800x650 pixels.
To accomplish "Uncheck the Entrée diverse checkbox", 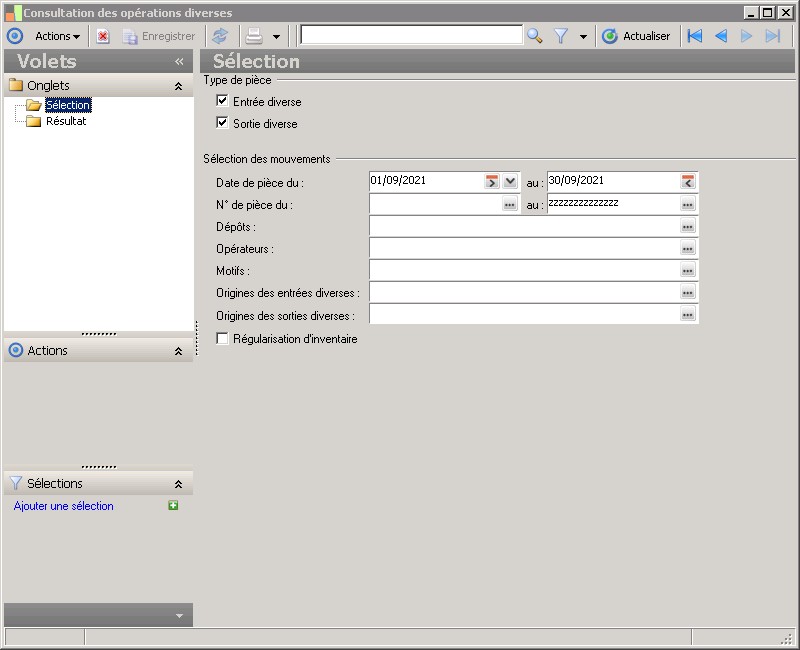I will point(222,101).
